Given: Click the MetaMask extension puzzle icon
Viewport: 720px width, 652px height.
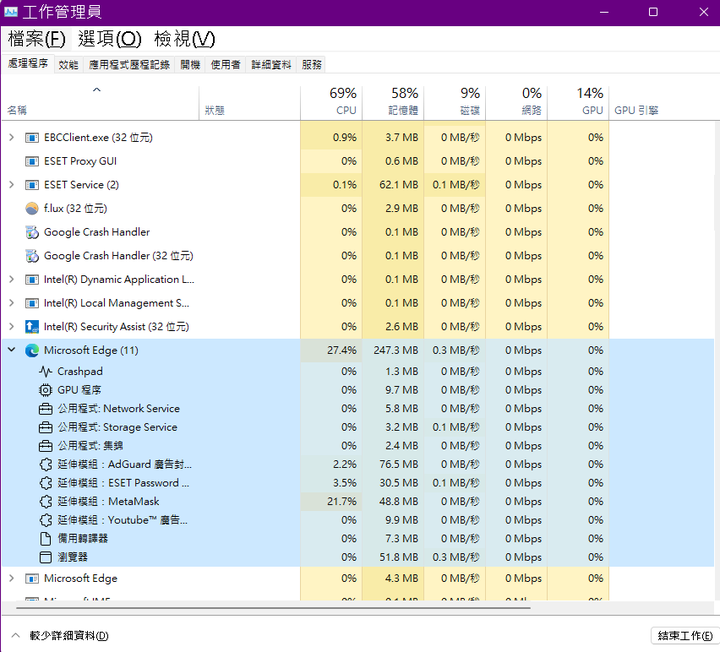Looking at the screenshot, I should (x=45, y=502).
